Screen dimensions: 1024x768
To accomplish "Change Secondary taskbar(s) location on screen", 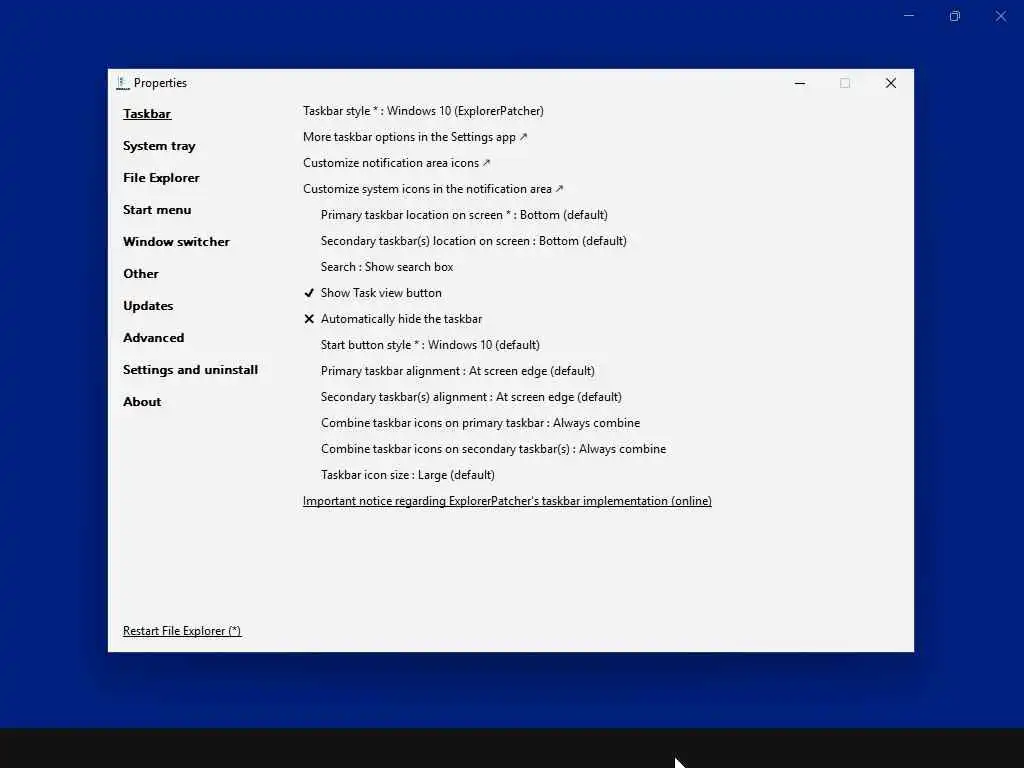I will (473, 241).
